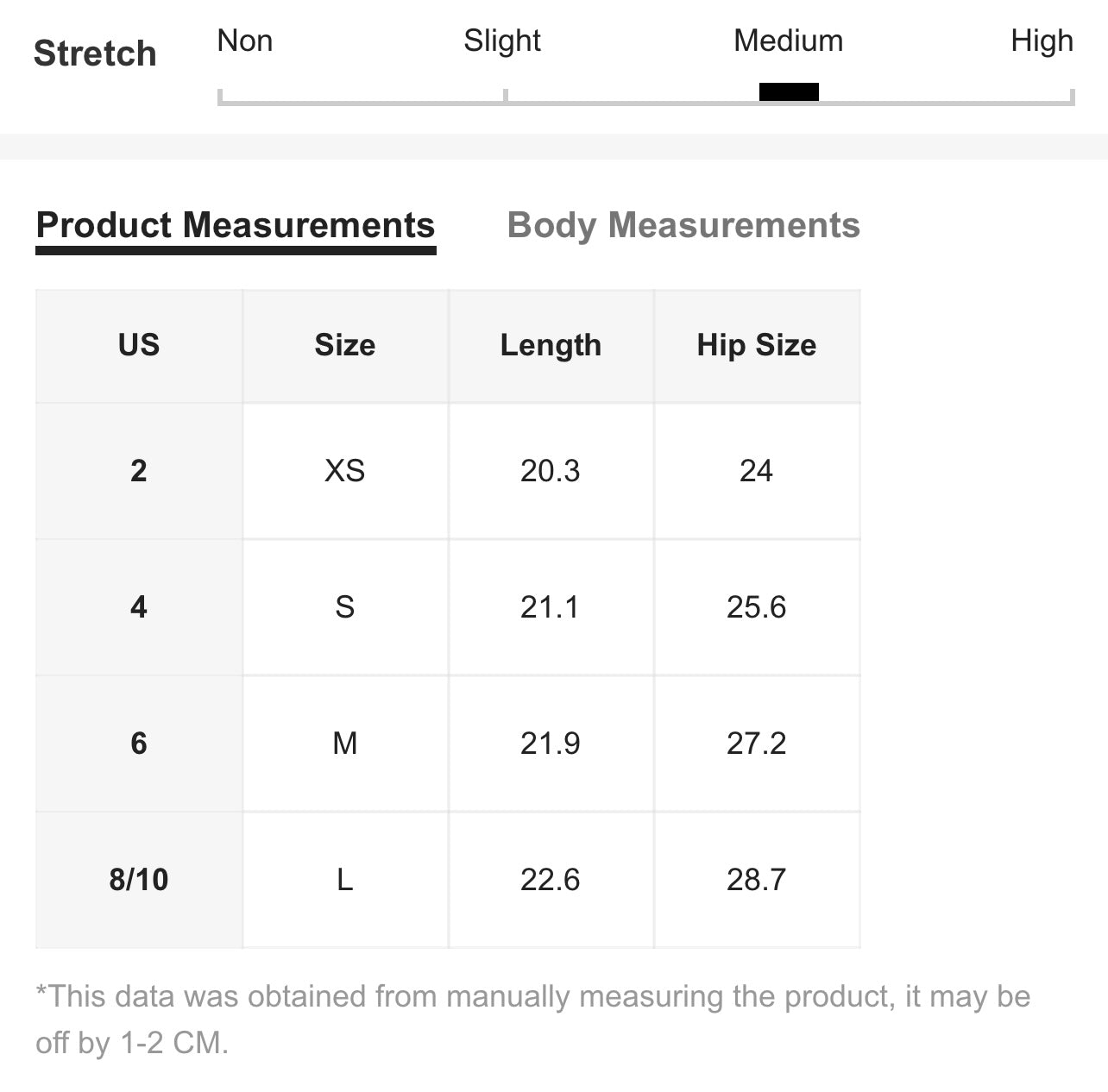The width and height of the screenshot is (1108, 1092).
Task: Click the Slight stretch label
Action: coord(502,41)
